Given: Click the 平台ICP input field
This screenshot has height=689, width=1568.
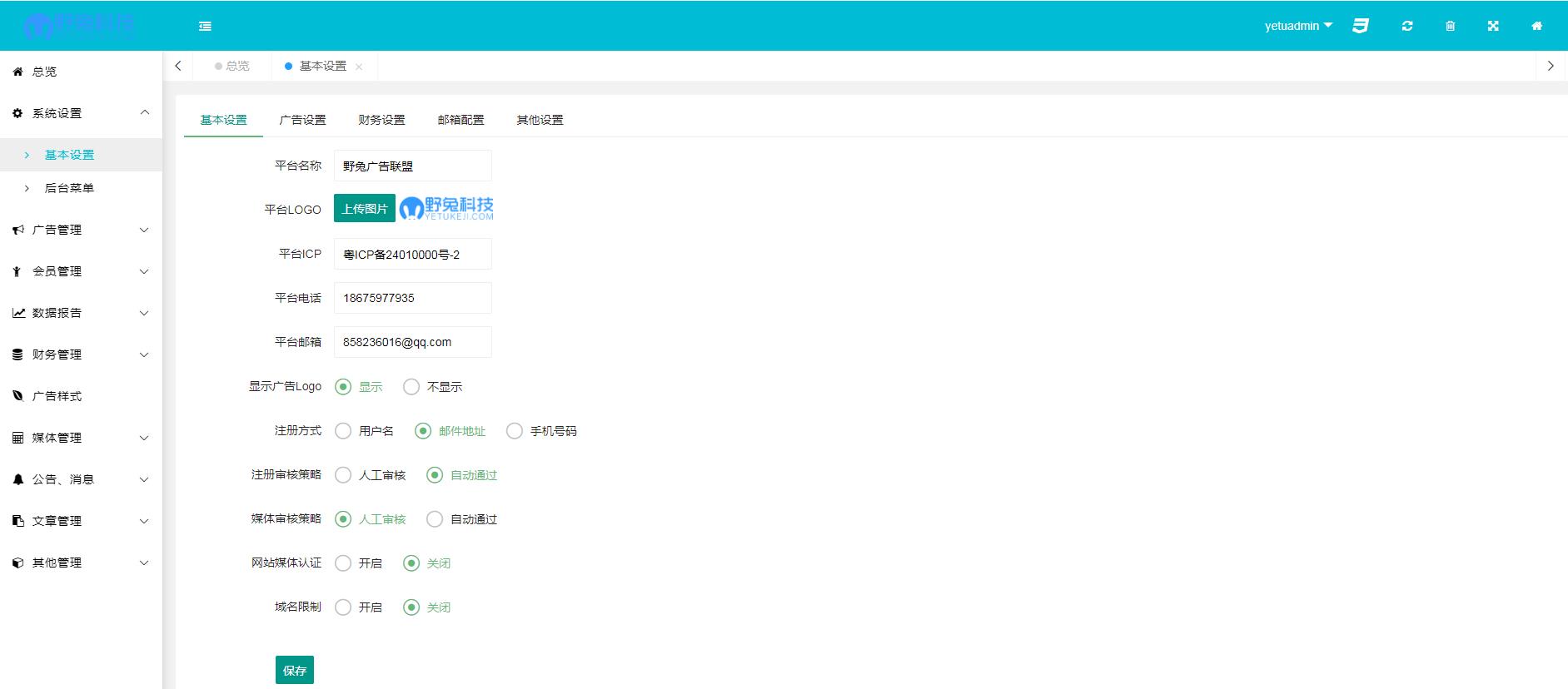Looking at the screenshot, I should click(413, 254).
